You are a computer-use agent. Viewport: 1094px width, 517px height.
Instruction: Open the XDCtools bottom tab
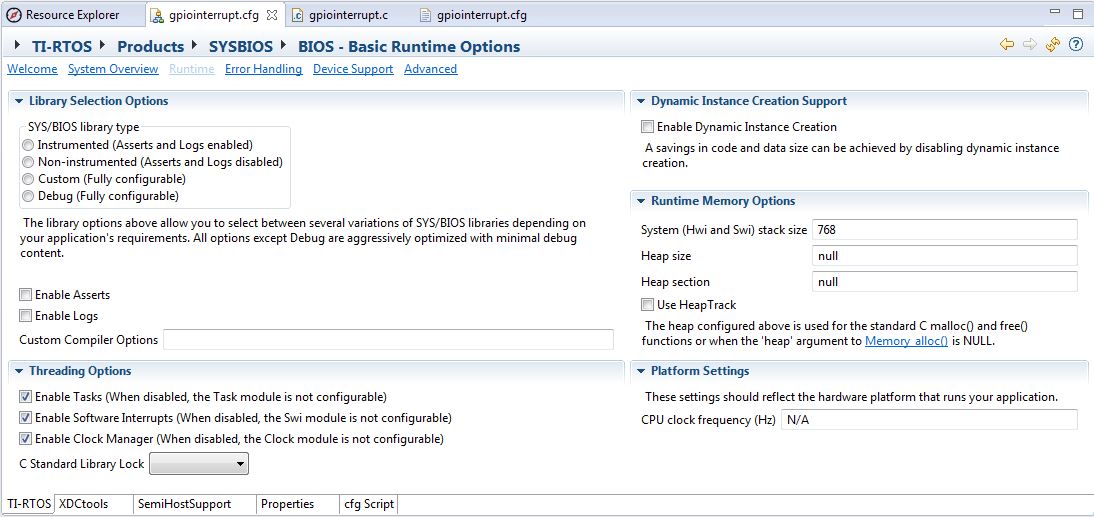tap(83, 504)
